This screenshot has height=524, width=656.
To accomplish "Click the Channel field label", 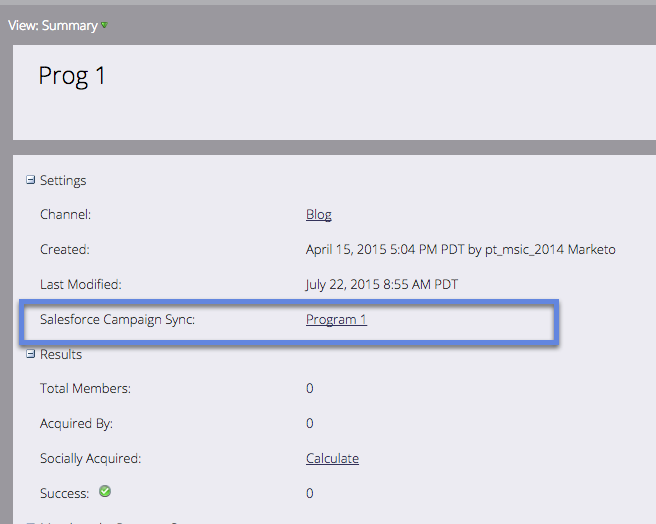I will 66,214.
